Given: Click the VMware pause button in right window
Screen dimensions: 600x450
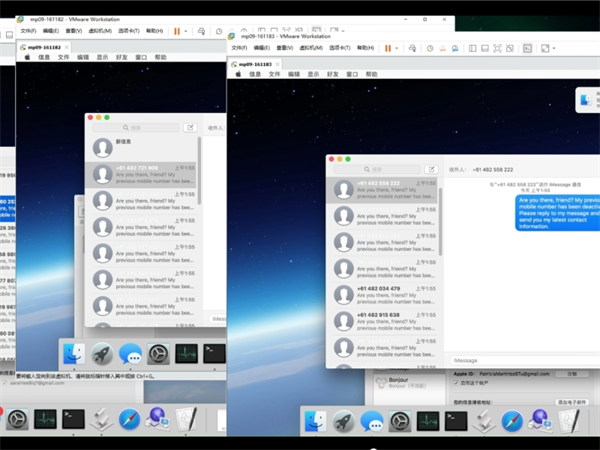Looking at the screenshot, I should (387, 47).
